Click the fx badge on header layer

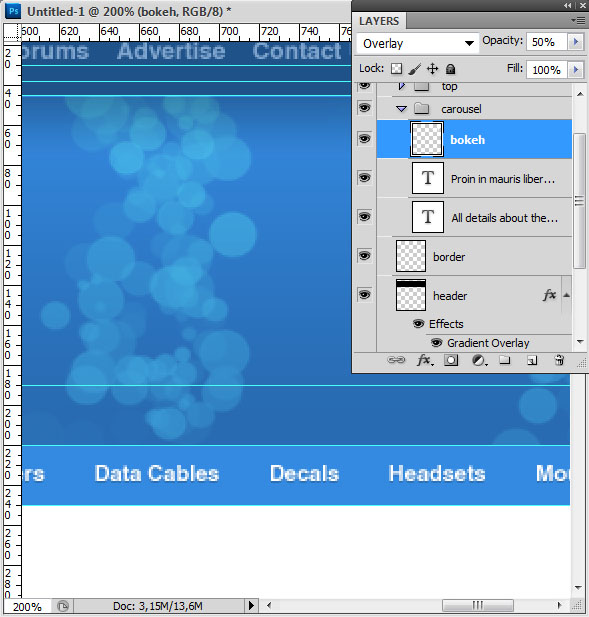549,294
